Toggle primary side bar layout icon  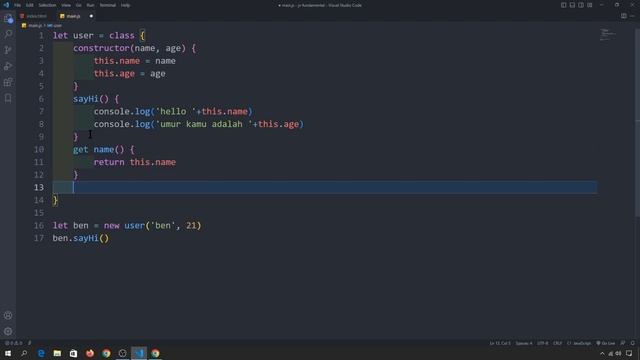[x=564, y=5]
